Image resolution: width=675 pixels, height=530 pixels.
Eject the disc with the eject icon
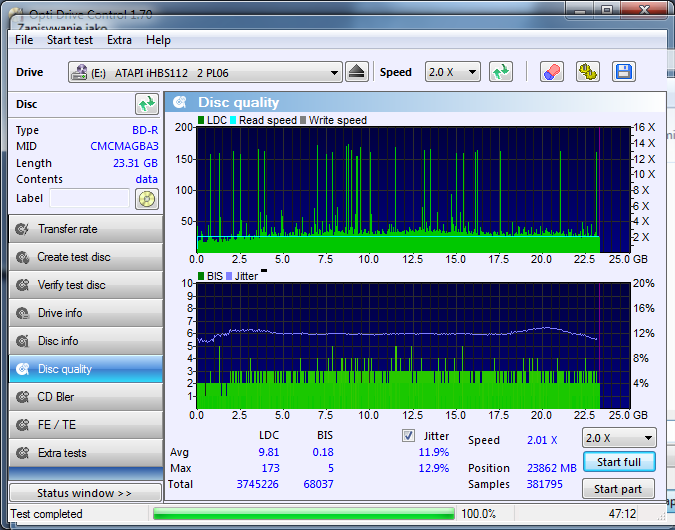(x=356, y=72)
